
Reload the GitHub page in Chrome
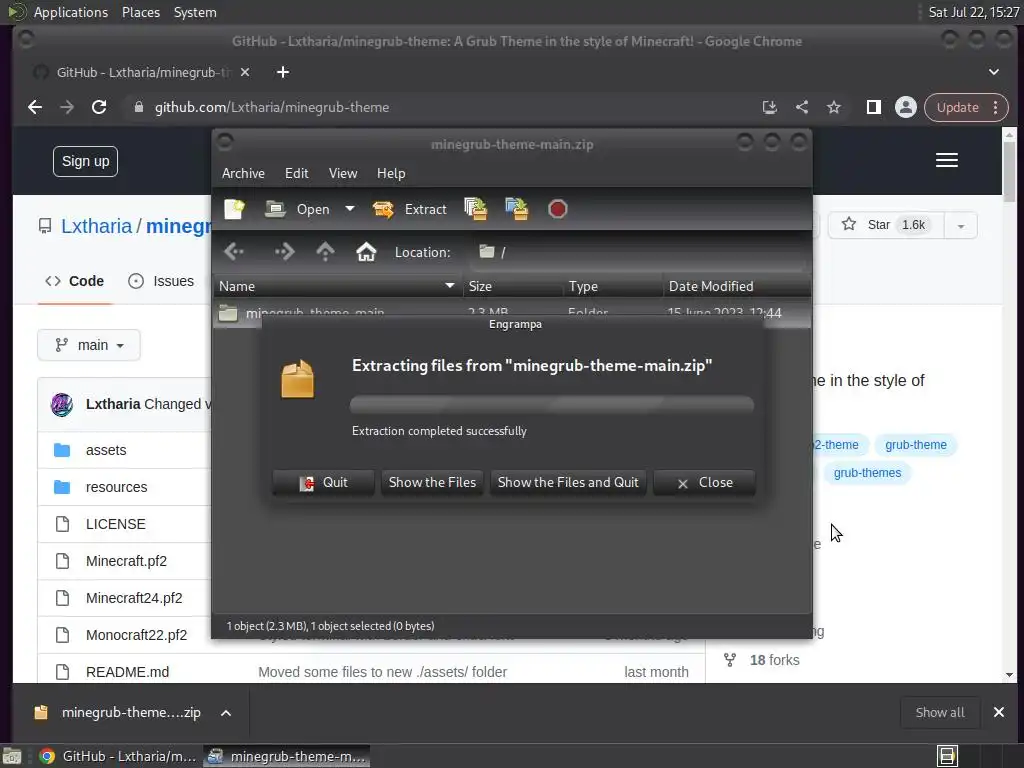tap(99, 107)
